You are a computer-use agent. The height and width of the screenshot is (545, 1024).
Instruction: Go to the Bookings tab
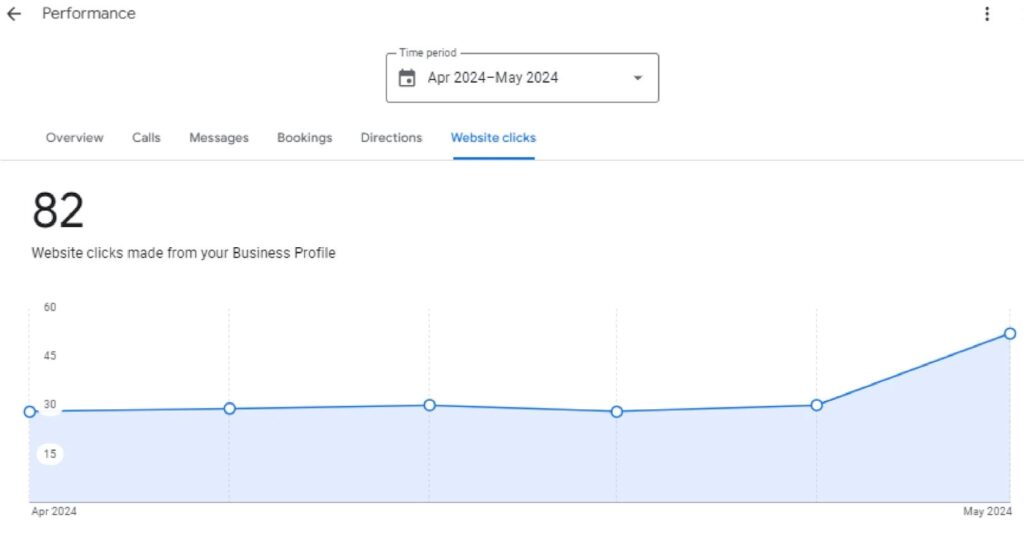tap(304, 138)
